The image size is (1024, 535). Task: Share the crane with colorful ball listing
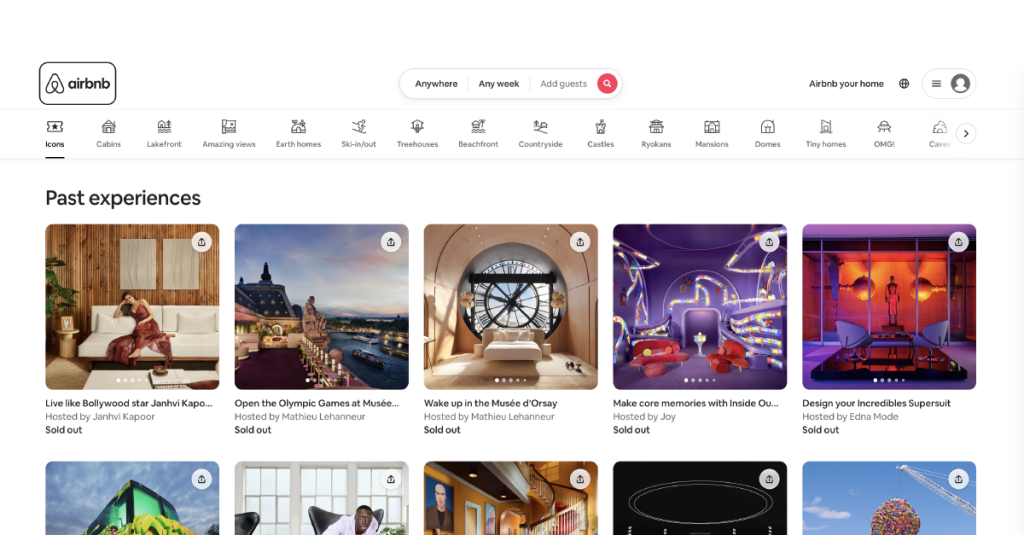pyautogui.click(x=958, y=479)
